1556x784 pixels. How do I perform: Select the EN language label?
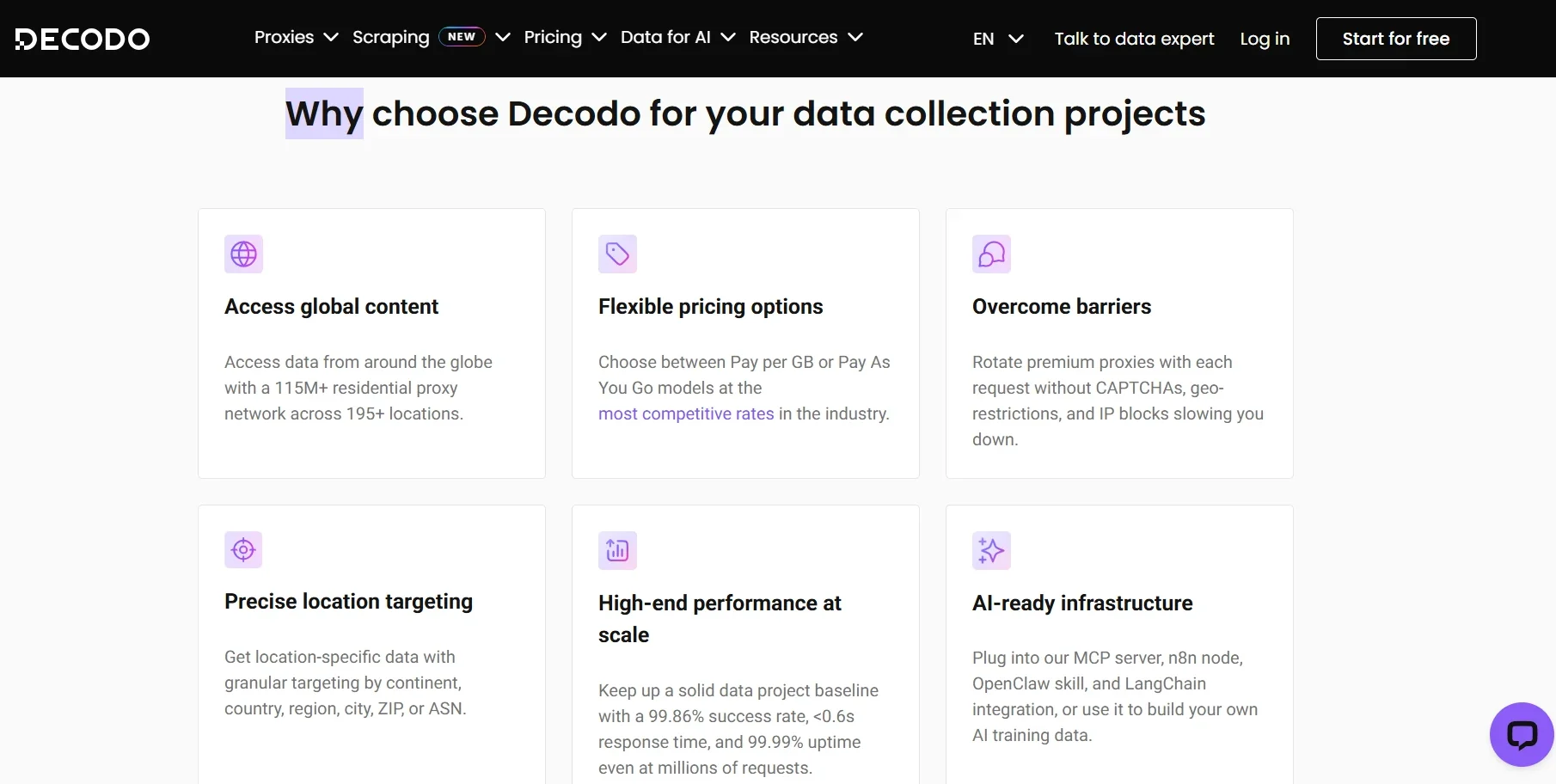(983, 39)
